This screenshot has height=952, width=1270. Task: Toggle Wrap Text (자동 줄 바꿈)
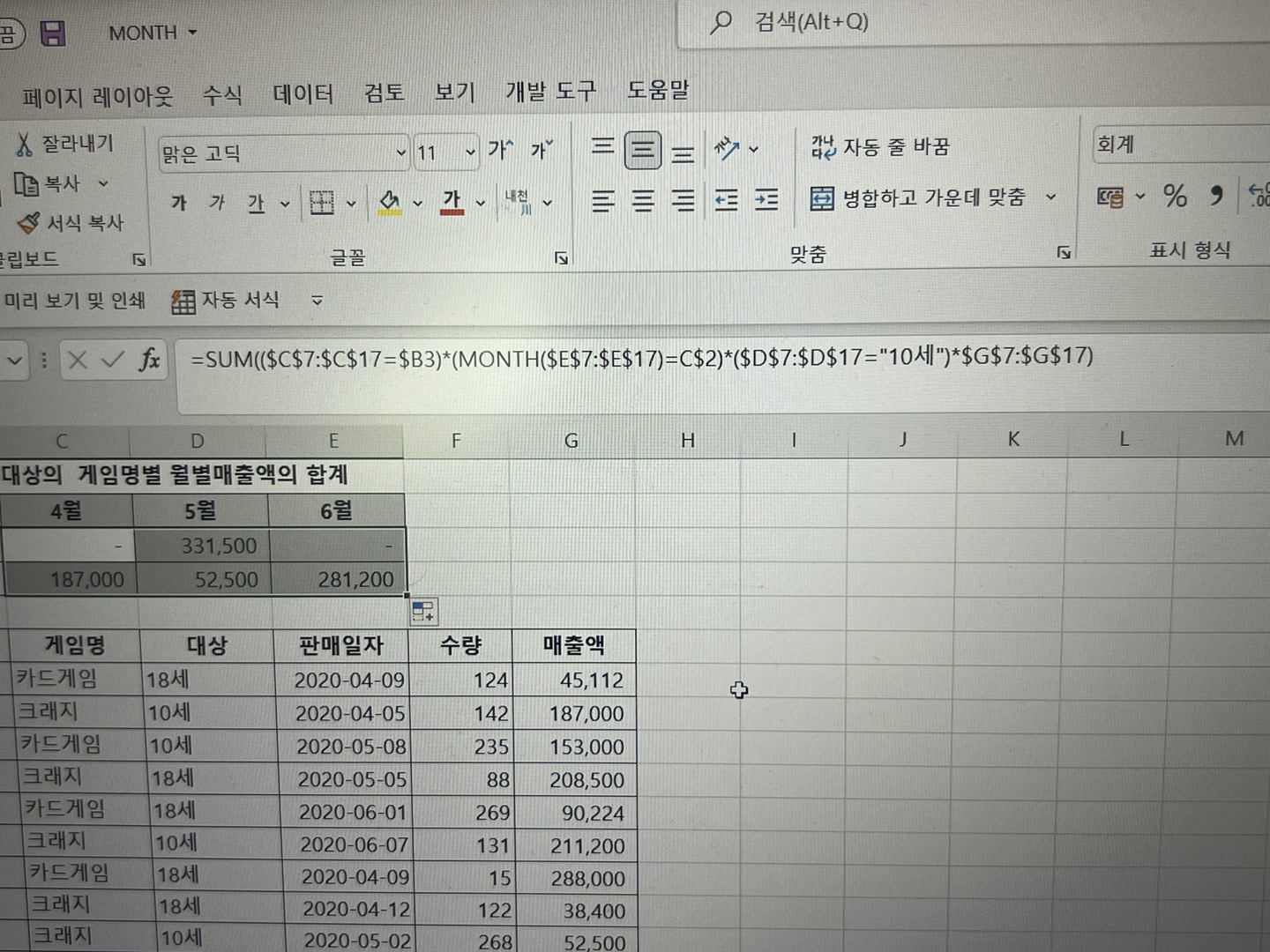click(x=879, y=147)
